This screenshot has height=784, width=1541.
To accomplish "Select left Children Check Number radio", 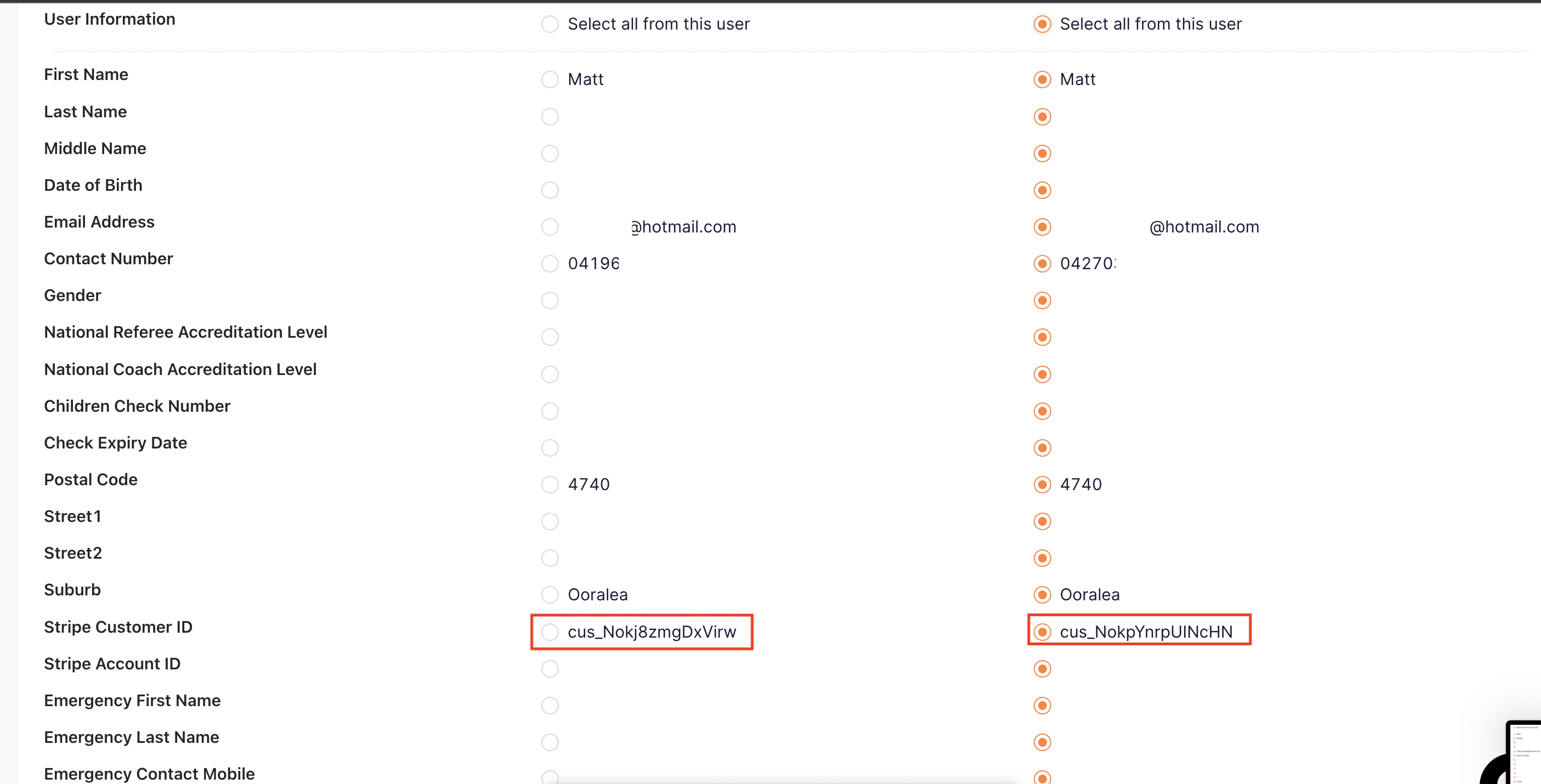I will [549, 411].
